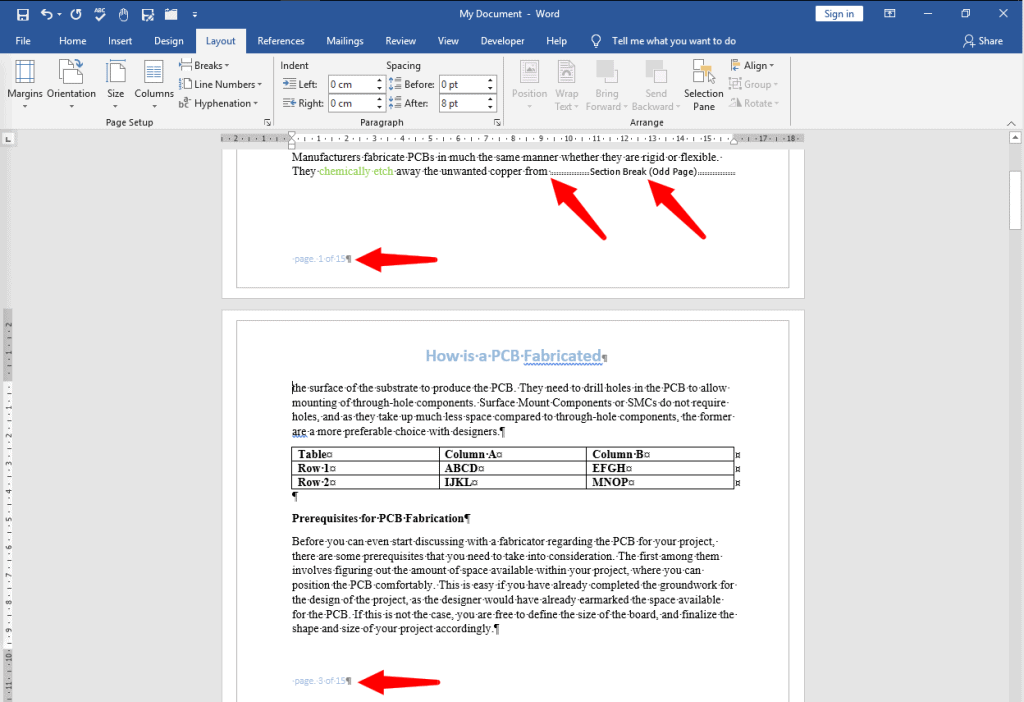Toggle Touch/Mouse mode icon
The width and height of the screenshot is (1024, 702).
pyautogui.click(x=123, y=14)
